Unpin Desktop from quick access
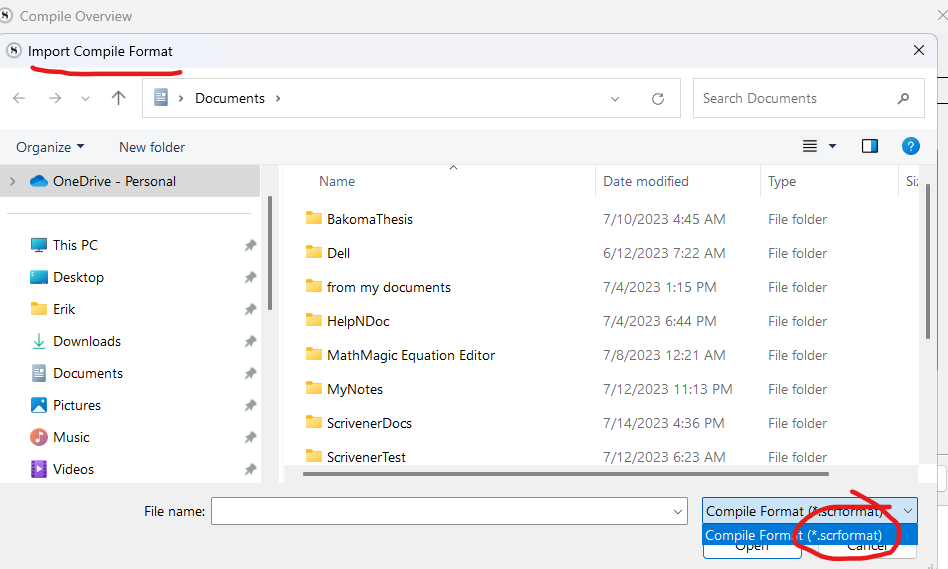This screenshot has height=569, width=948. pyautogui.click(x=250, y=278)
